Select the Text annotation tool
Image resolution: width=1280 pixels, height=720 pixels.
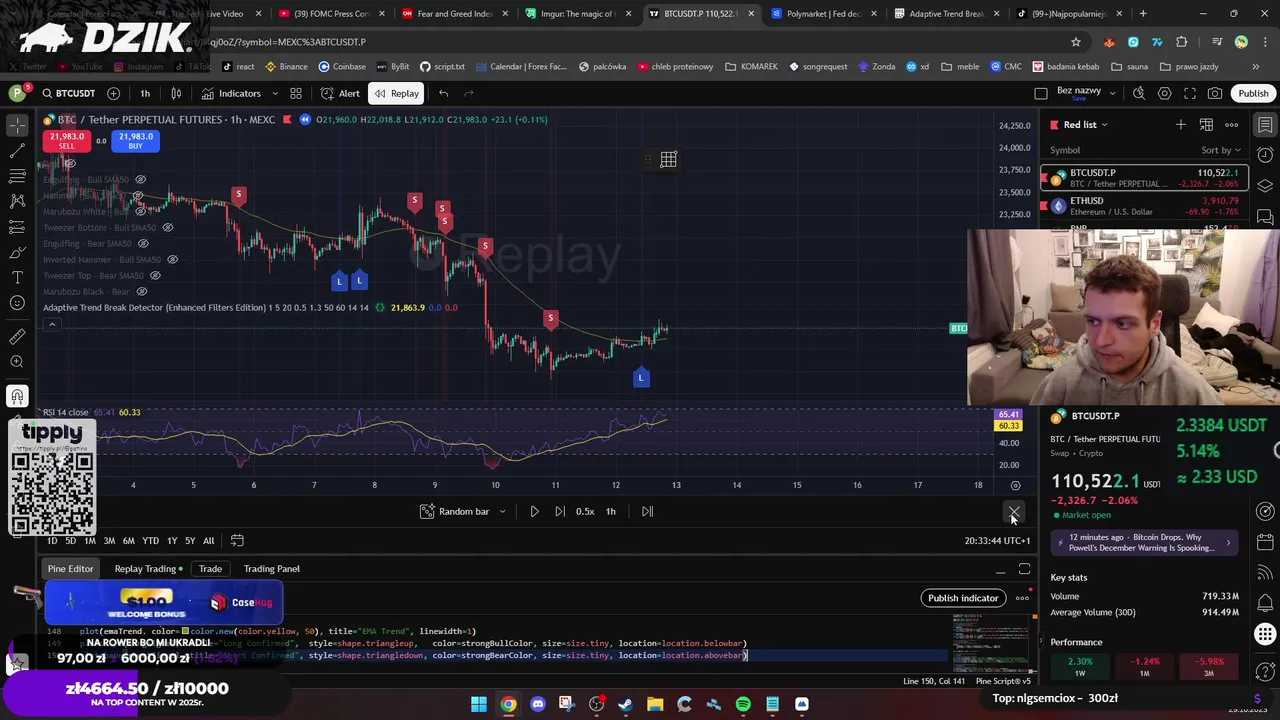click(17, 277)
